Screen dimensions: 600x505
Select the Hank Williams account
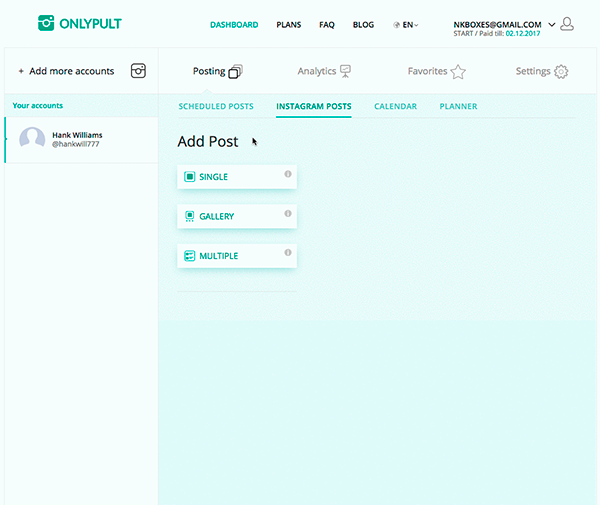point(82,140)
